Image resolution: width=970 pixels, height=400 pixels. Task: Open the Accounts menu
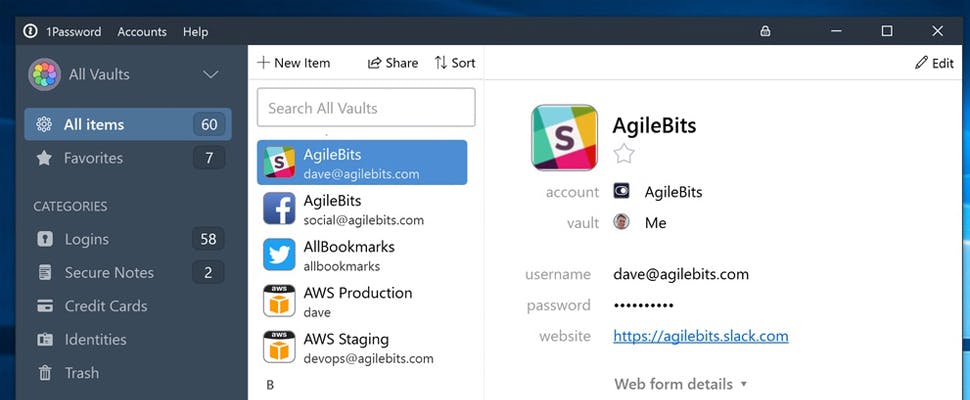click(x=142, y=32)
